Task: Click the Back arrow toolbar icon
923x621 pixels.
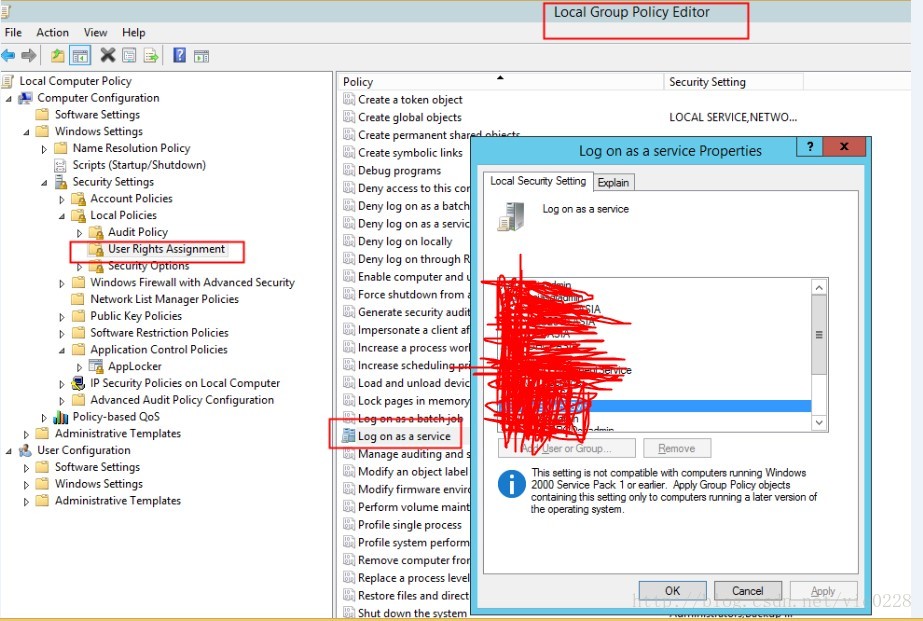Action: pyautogui.click(x=8, y=56)
